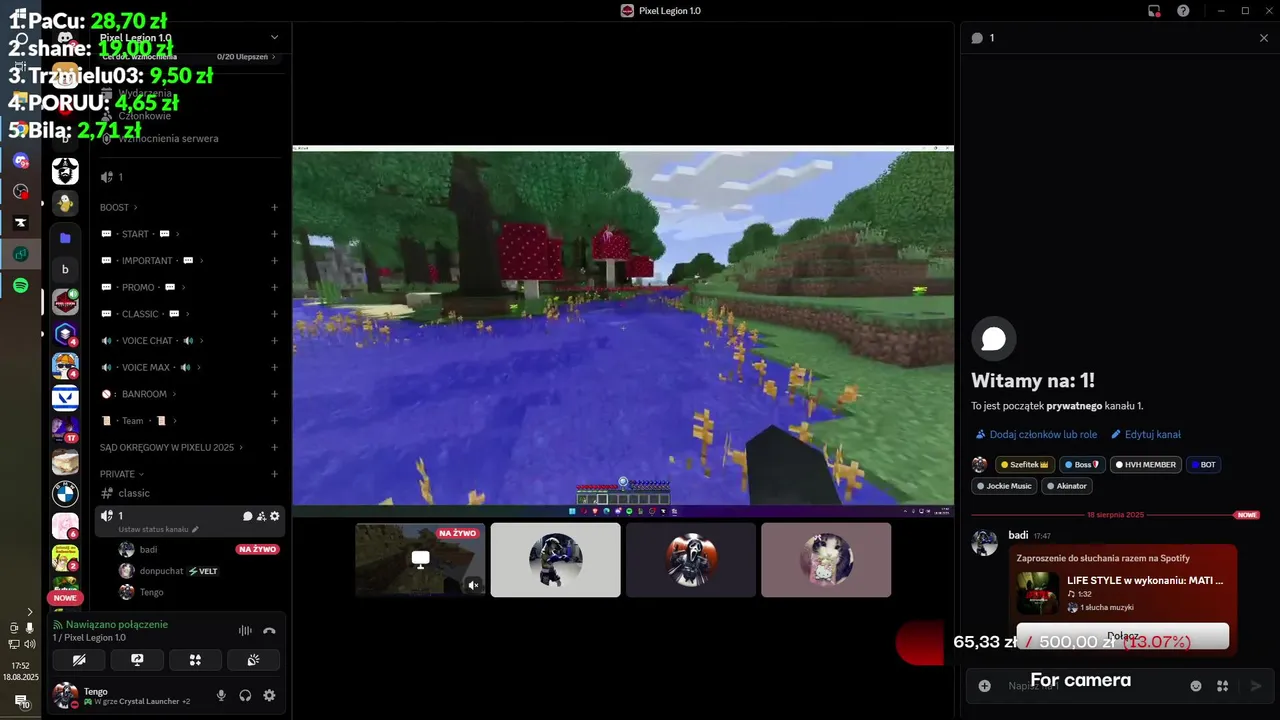Turn on camera in the voice panel
Image resolution: width=1280 pixels, height=720 pixels.
coord(79,660)
